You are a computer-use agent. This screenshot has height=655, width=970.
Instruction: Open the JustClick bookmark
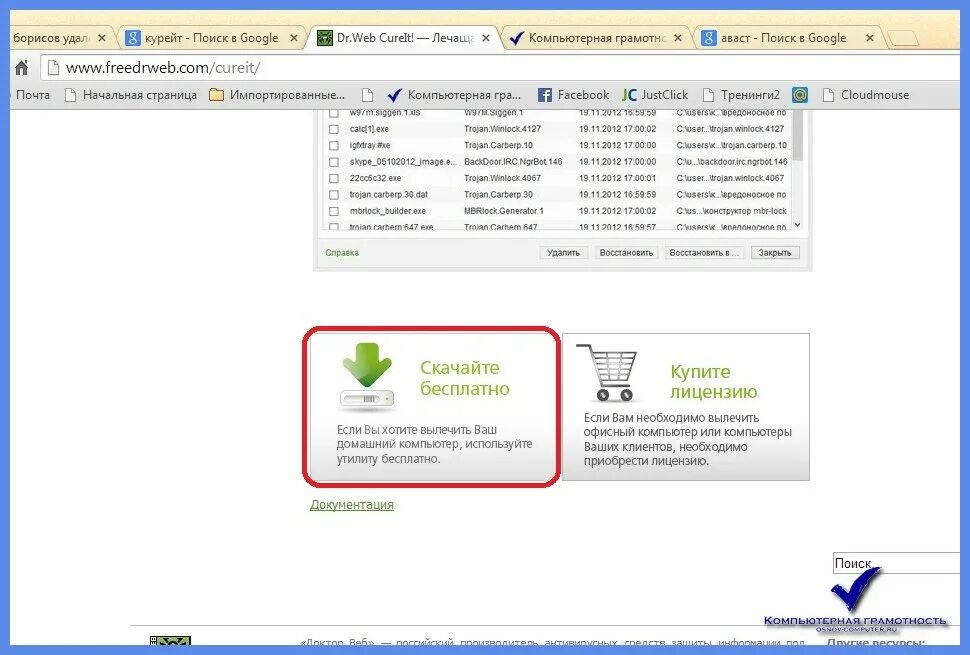655,95
